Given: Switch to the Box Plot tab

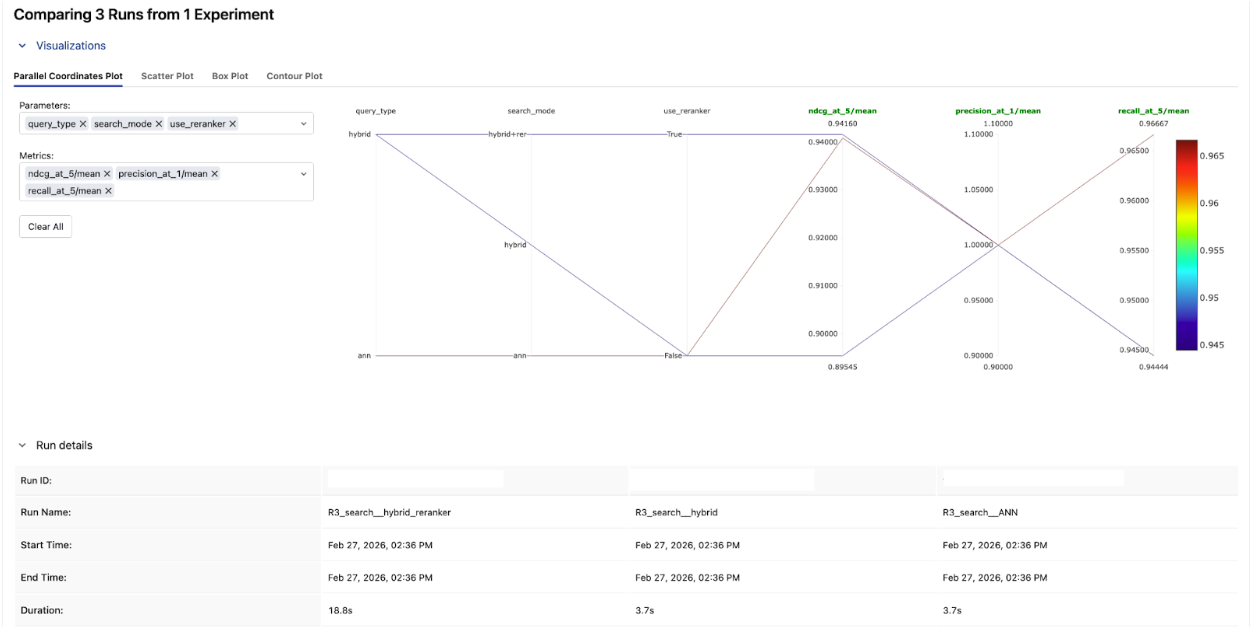Looking at the screenshot, I should click(x=230, y=76).
